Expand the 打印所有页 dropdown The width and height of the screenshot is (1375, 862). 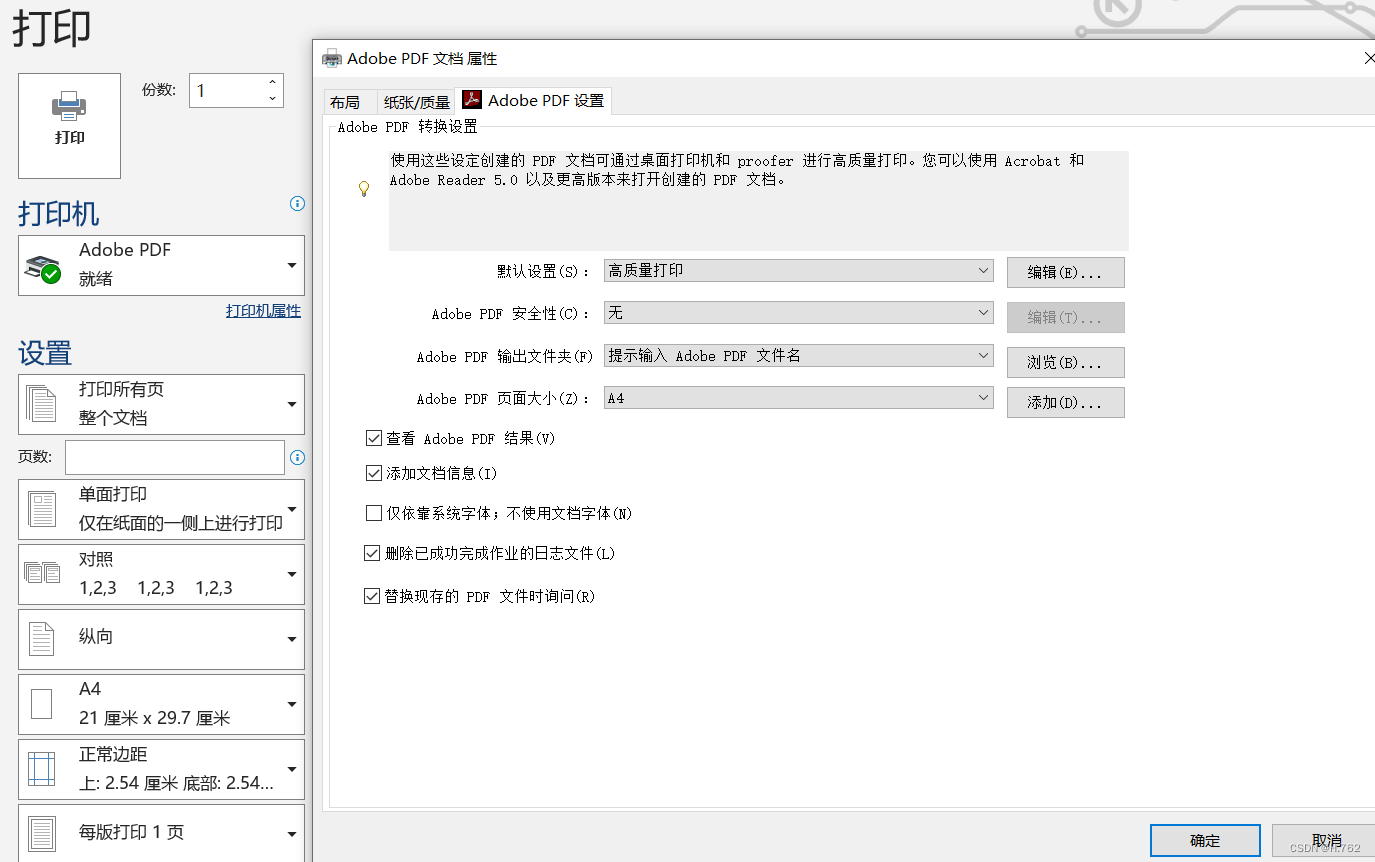161,404
